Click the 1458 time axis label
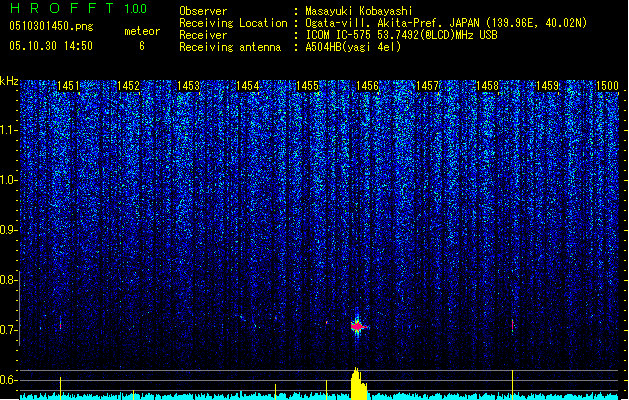Screen dimensions: 629x400 pos(487,86)
